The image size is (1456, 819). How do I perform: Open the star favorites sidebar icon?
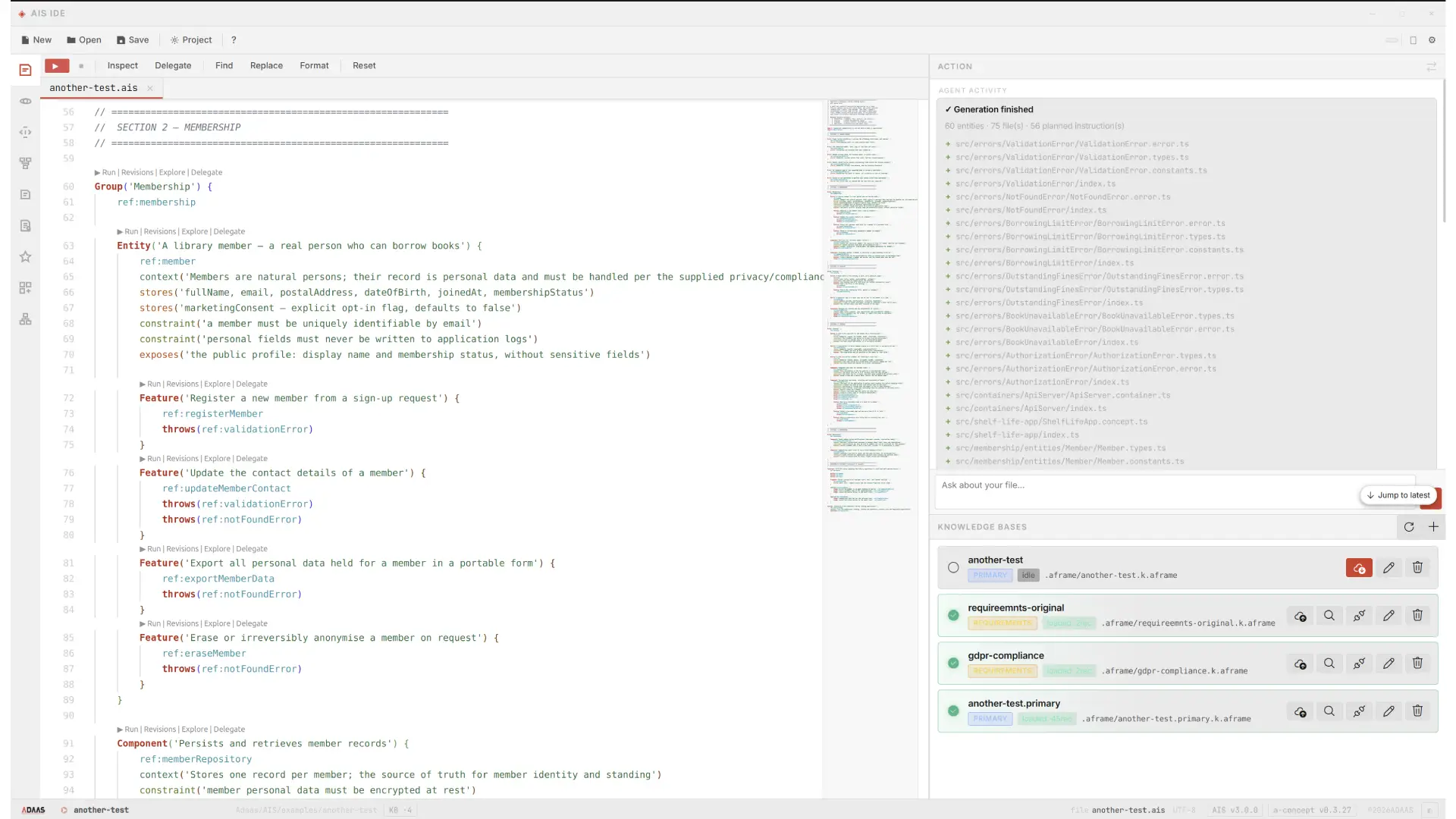(25, 256)
